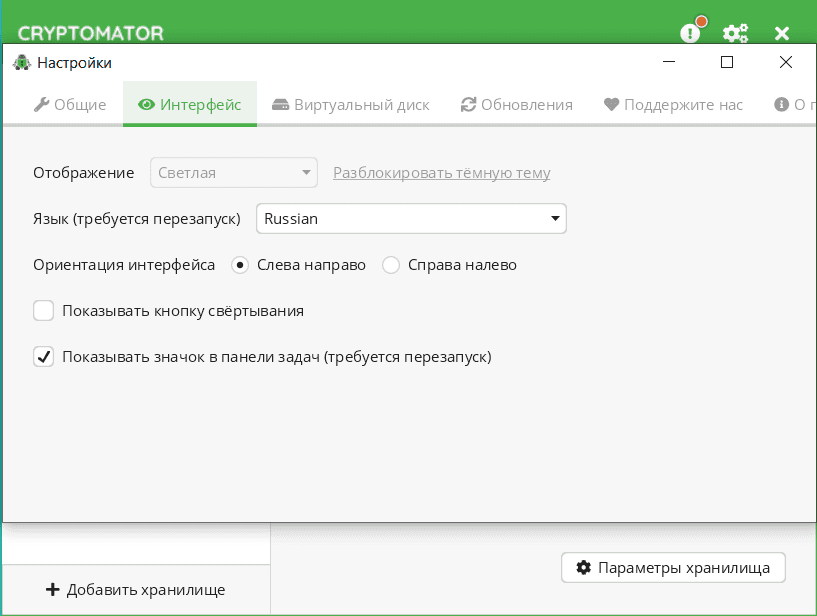Screen dimensions: 817x616
Task: Enable Показывать кнопку свёртывания checkbox
Action: 44,311
